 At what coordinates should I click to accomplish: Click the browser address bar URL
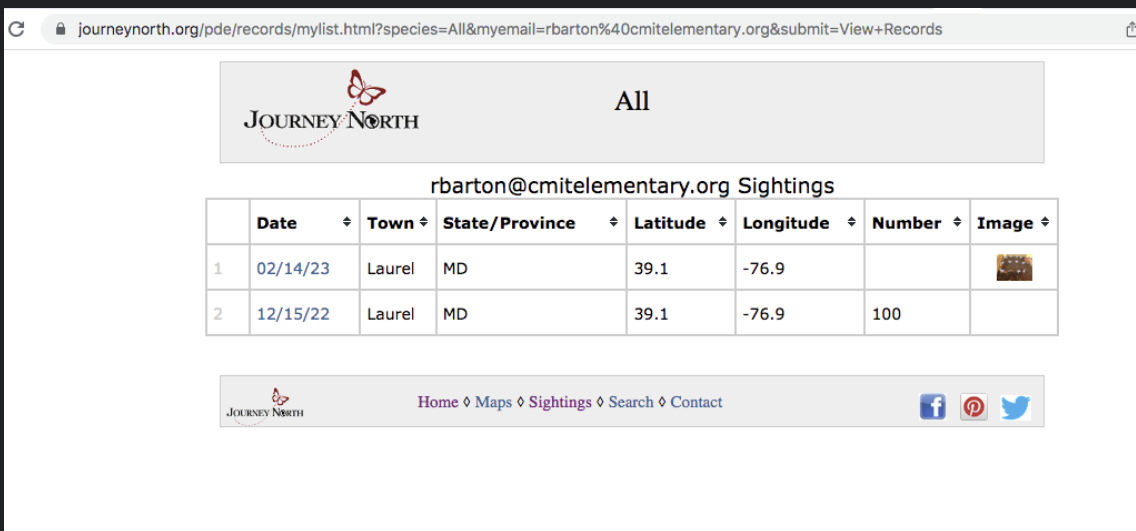click(510, 30)
